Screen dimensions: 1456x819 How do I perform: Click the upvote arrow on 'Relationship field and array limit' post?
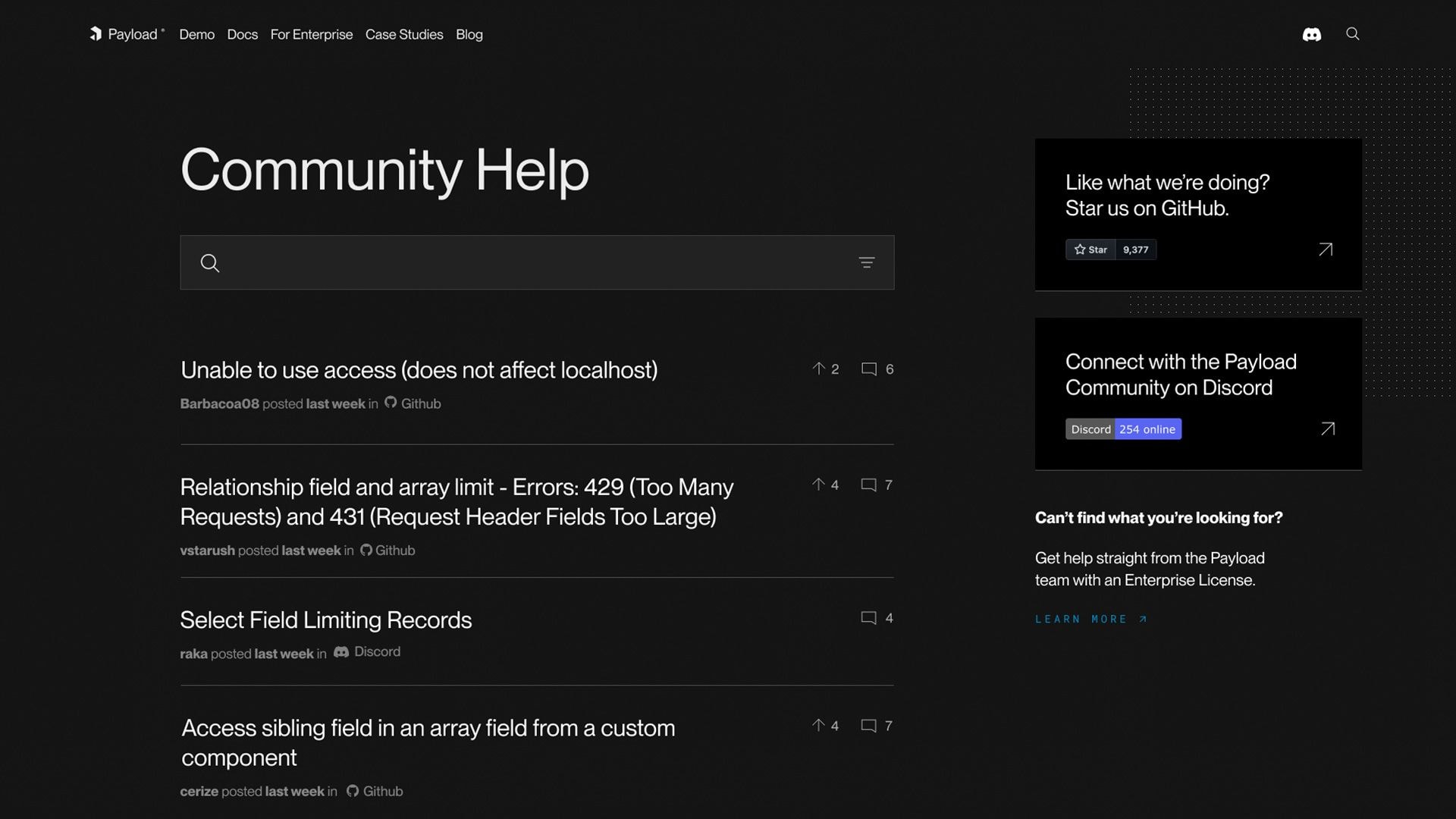point(818,485)
